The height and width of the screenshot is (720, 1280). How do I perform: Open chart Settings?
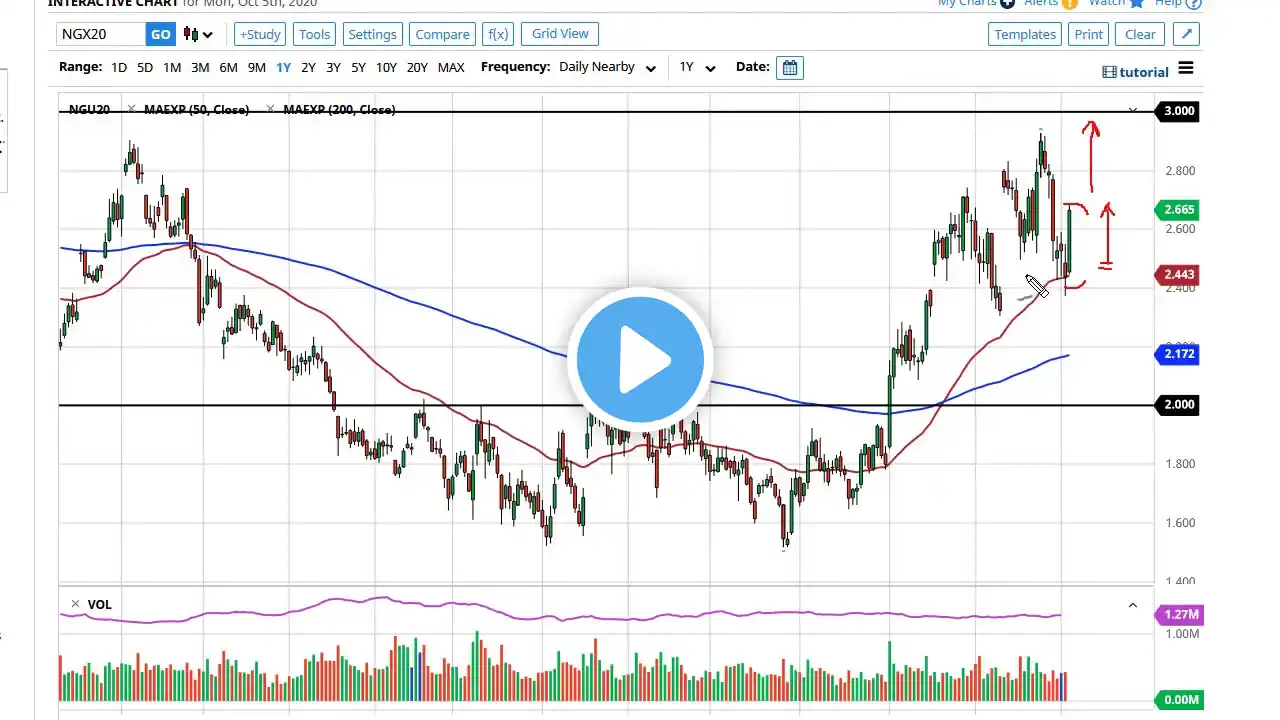point(372,34)
